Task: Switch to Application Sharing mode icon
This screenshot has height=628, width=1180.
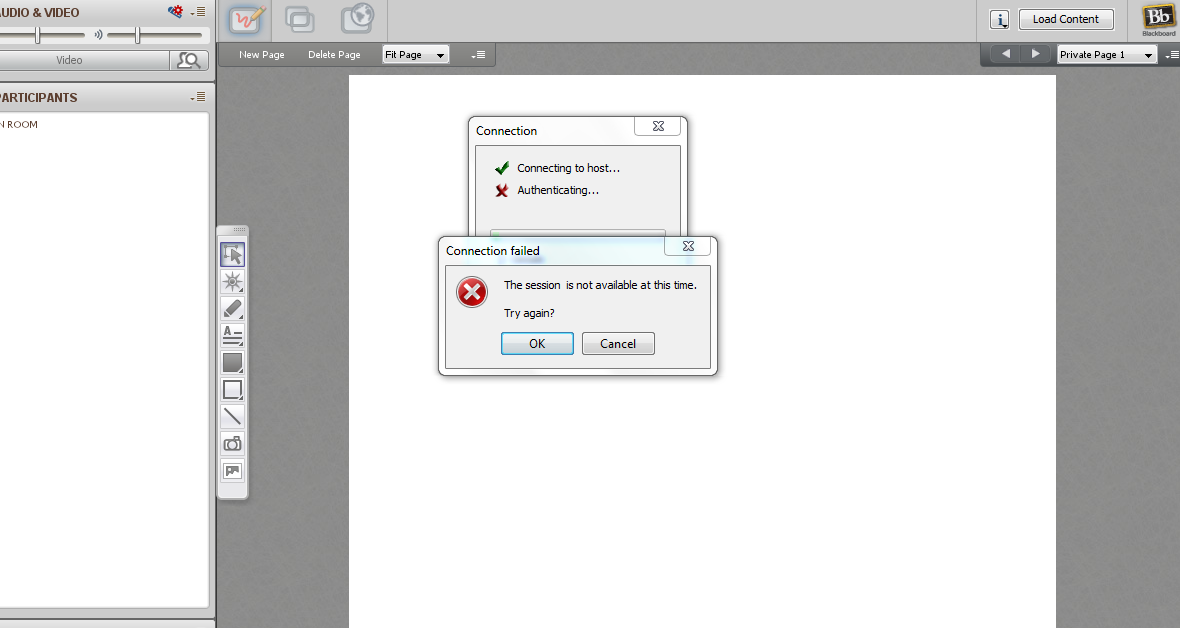Action: [x=300, y=20]
